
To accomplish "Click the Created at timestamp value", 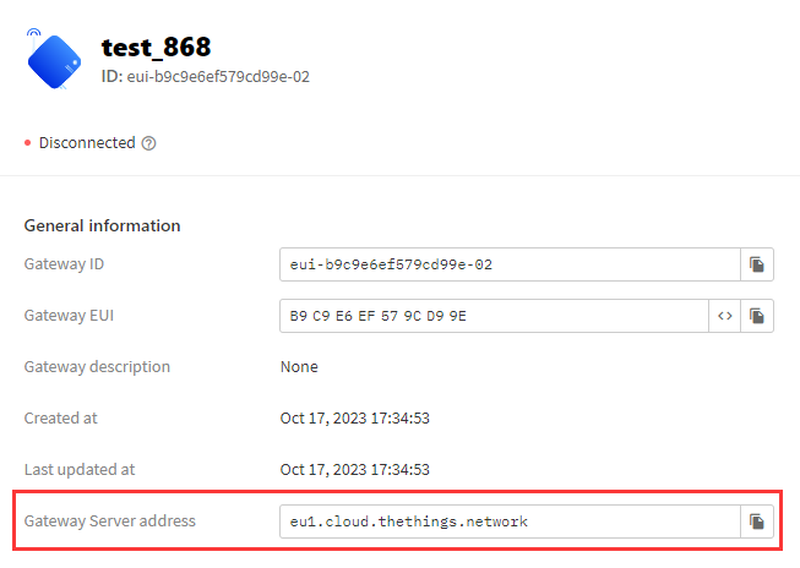I will click(354, 418).
